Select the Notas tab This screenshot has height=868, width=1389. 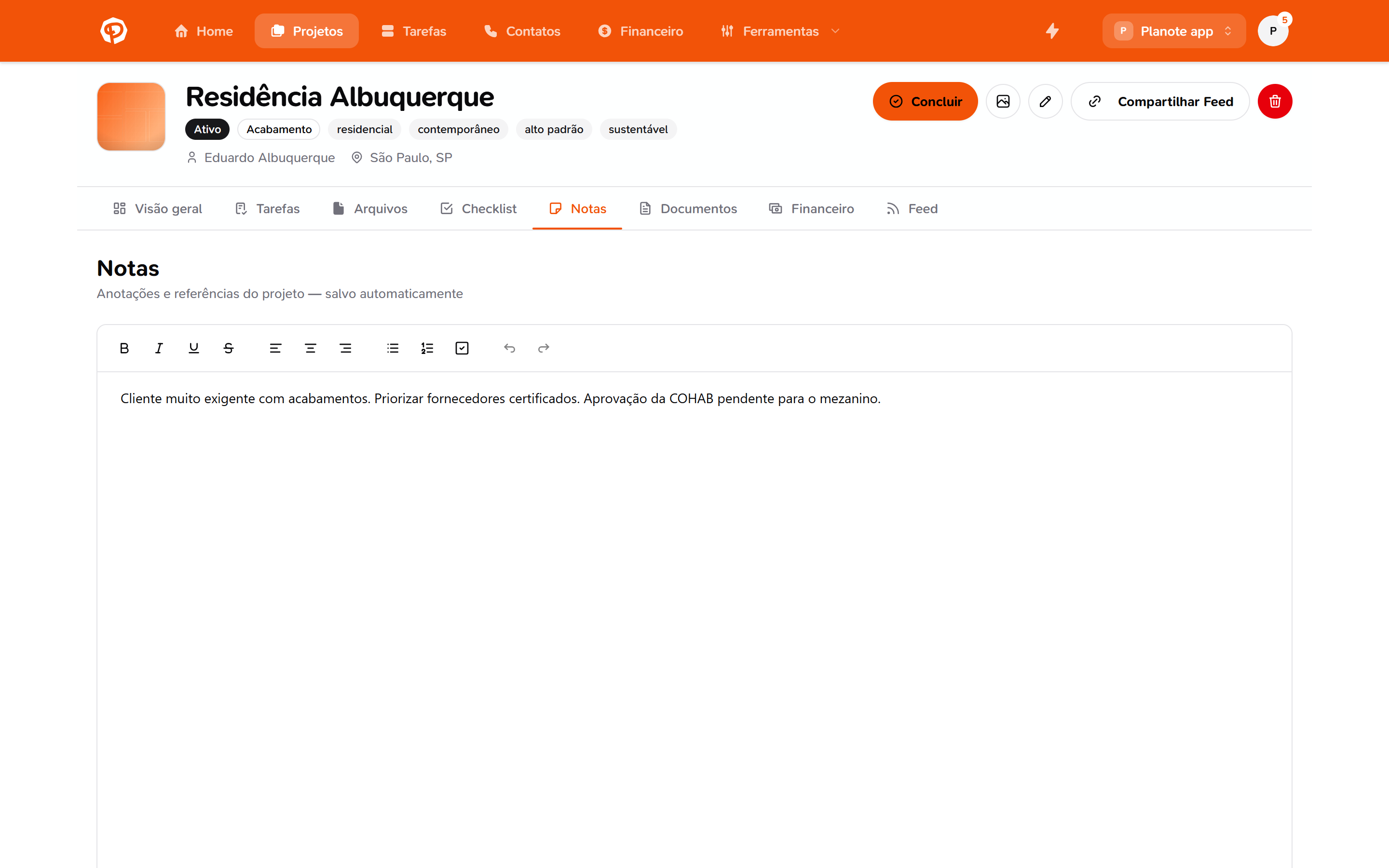tap(577, 208)
